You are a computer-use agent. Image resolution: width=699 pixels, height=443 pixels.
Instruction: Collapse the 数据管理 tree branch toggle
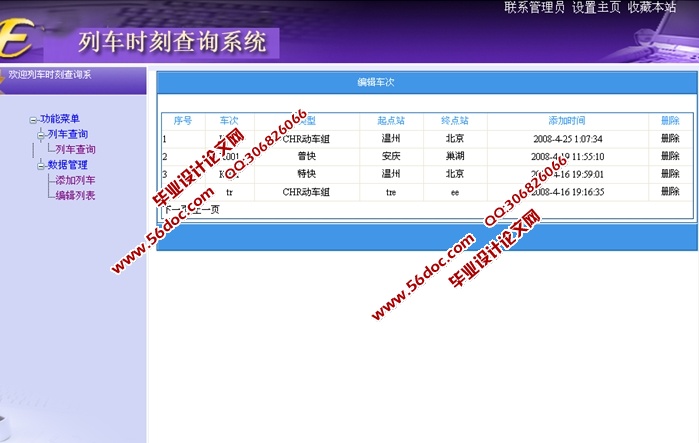[x=41, y=166]
